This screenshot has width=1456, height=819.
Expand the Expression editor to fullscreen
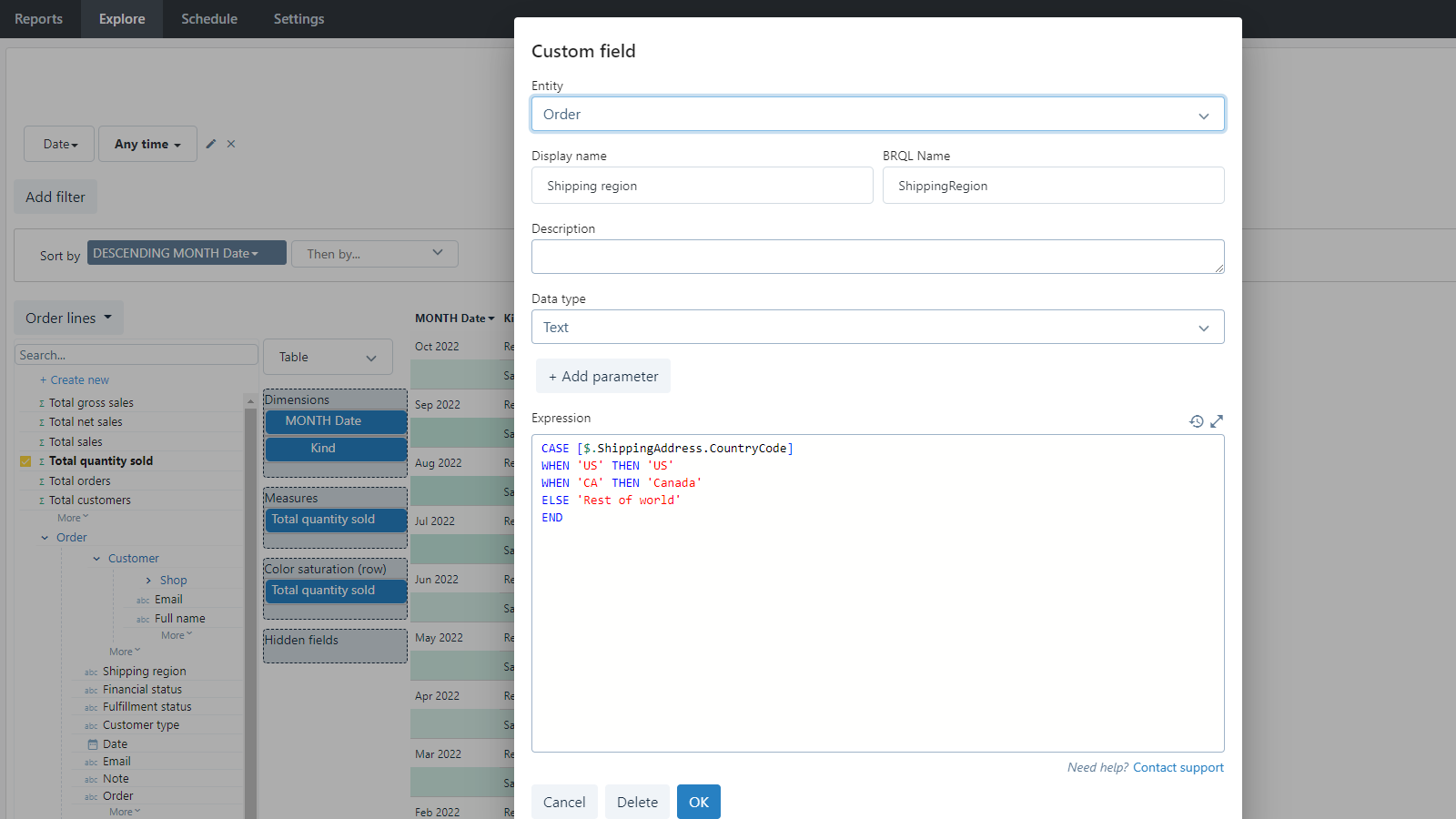[1218, 421]
